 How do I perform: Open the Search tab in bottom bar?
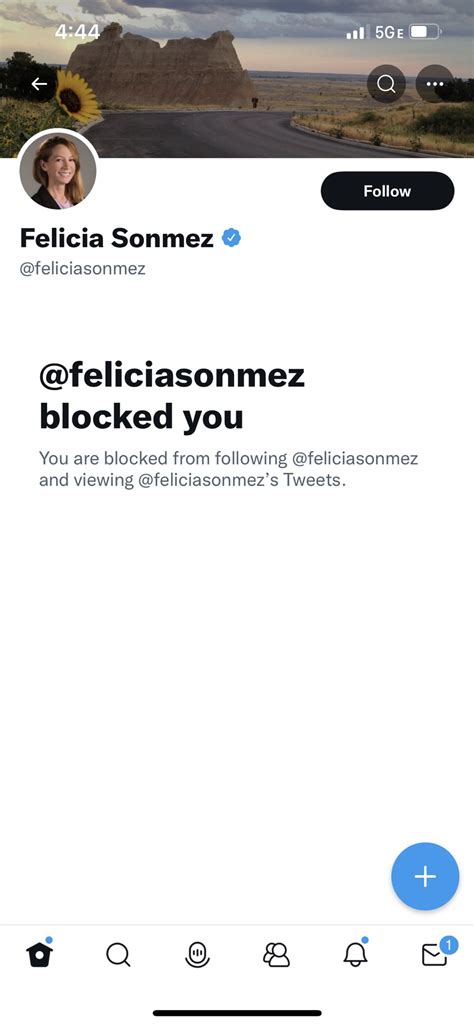(118, 955)
